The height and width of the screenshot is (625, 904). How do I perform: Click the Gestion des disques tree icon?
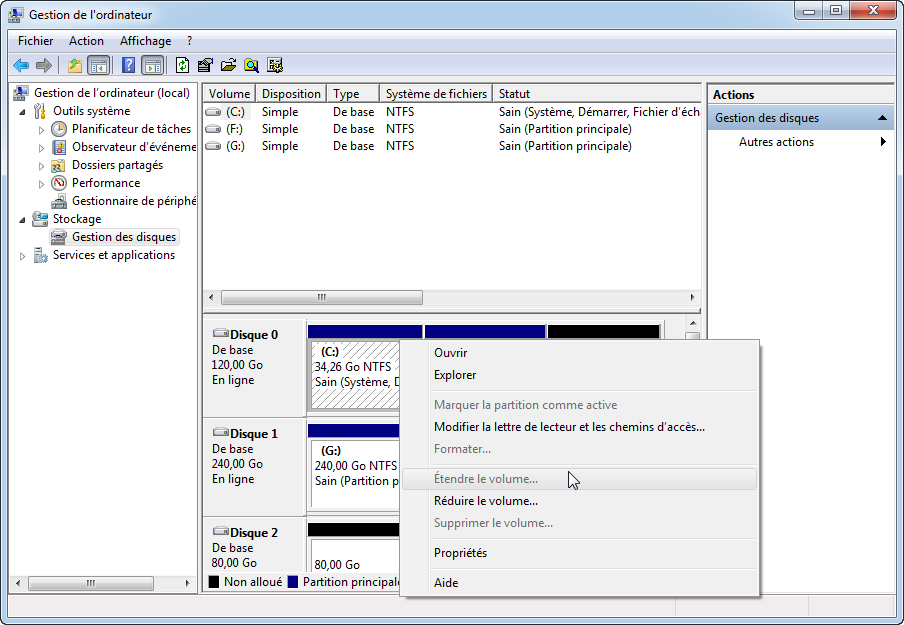point(58,236)
